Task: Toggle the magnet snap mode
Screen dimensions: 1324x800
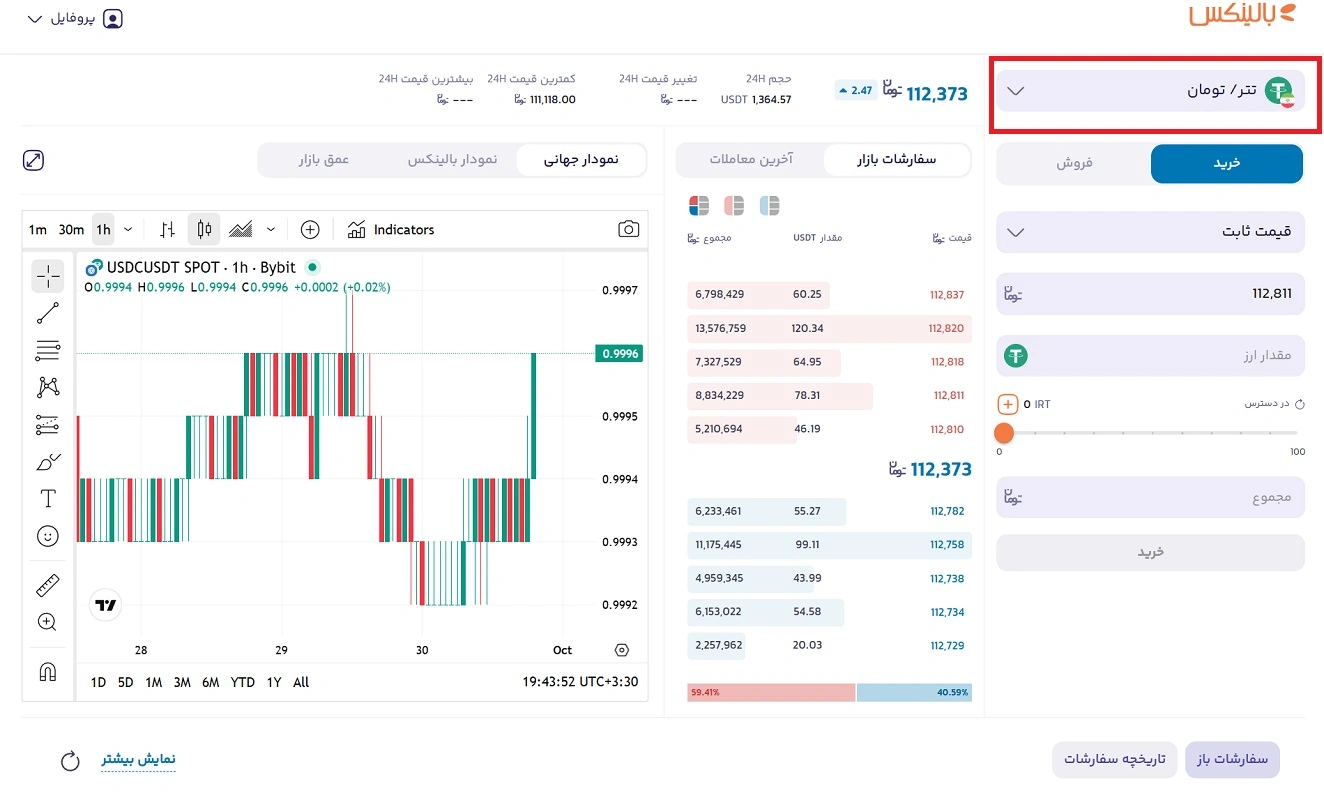Action: [x=47, y=671]
